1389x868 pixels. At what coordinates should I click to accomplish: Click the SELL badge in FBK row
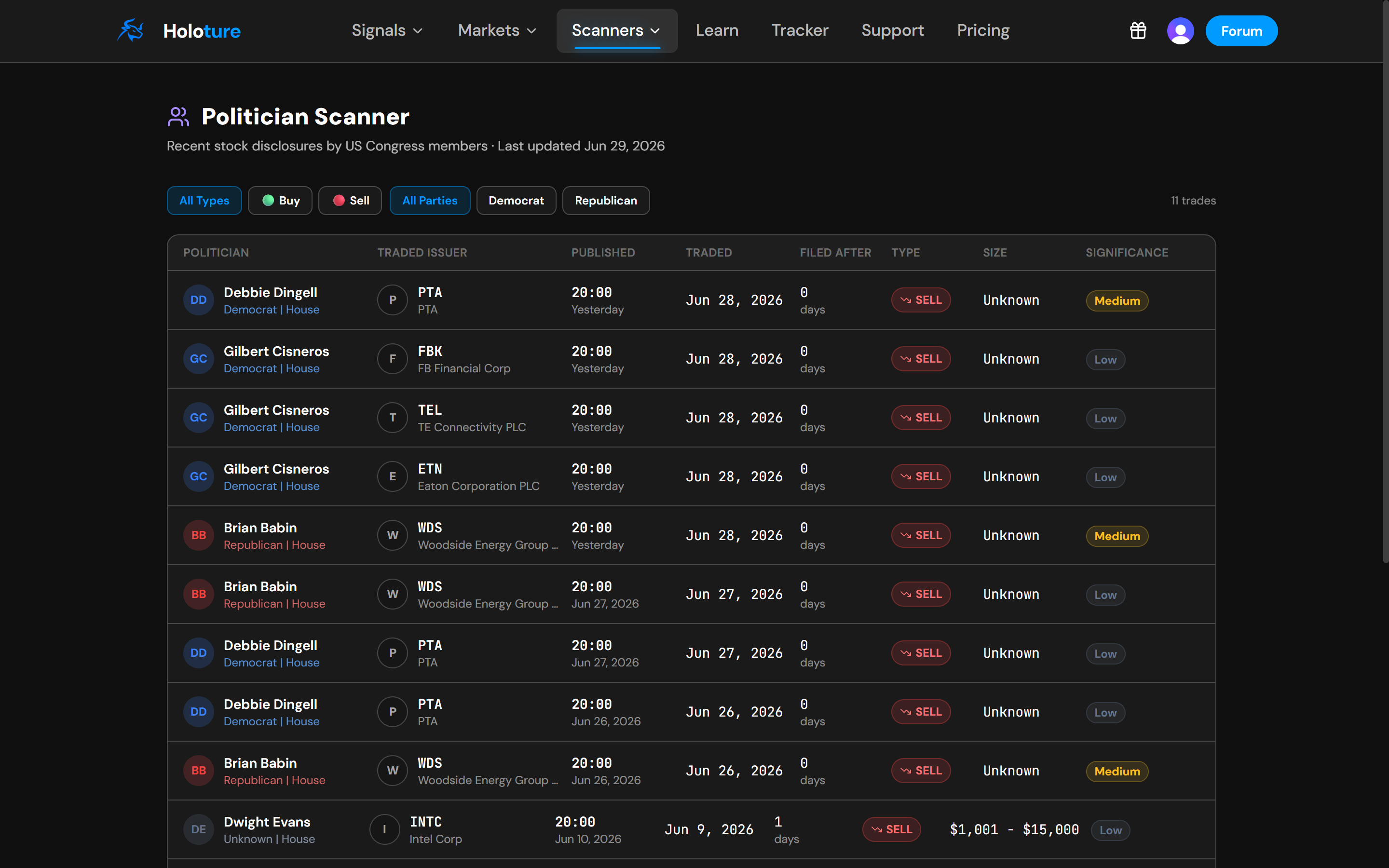tap(921, 359)
